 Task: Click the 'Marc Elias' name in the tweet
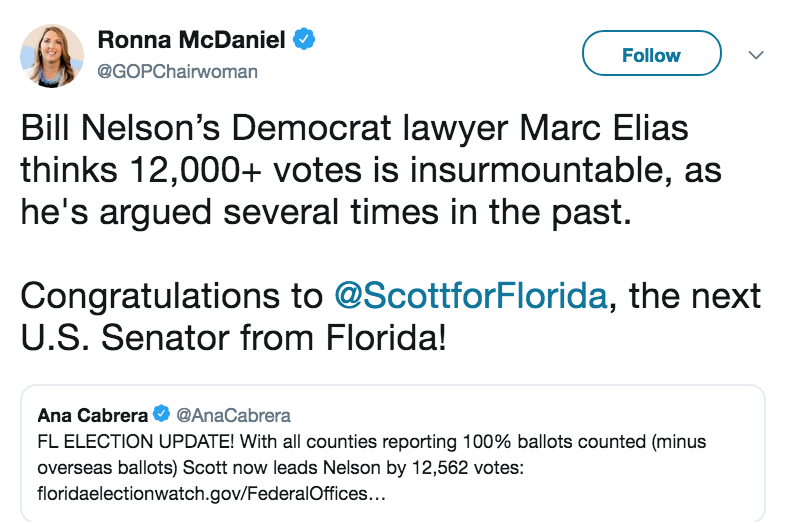604,128
